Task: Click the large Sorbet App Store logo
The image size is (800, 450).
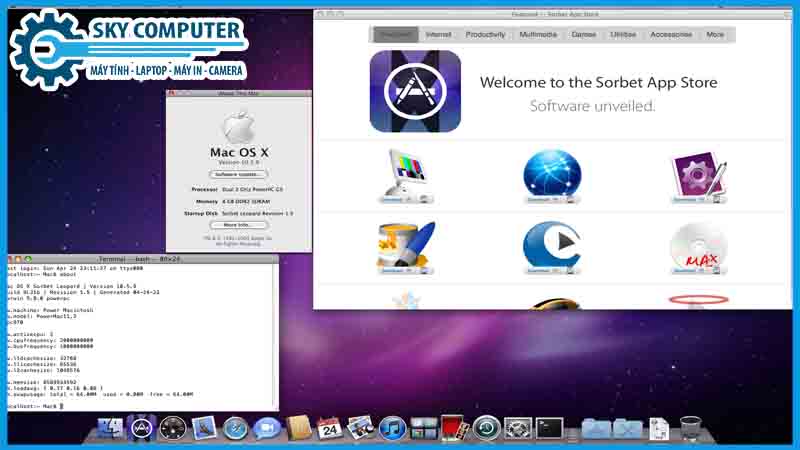Action: click(x=415, y=92)
